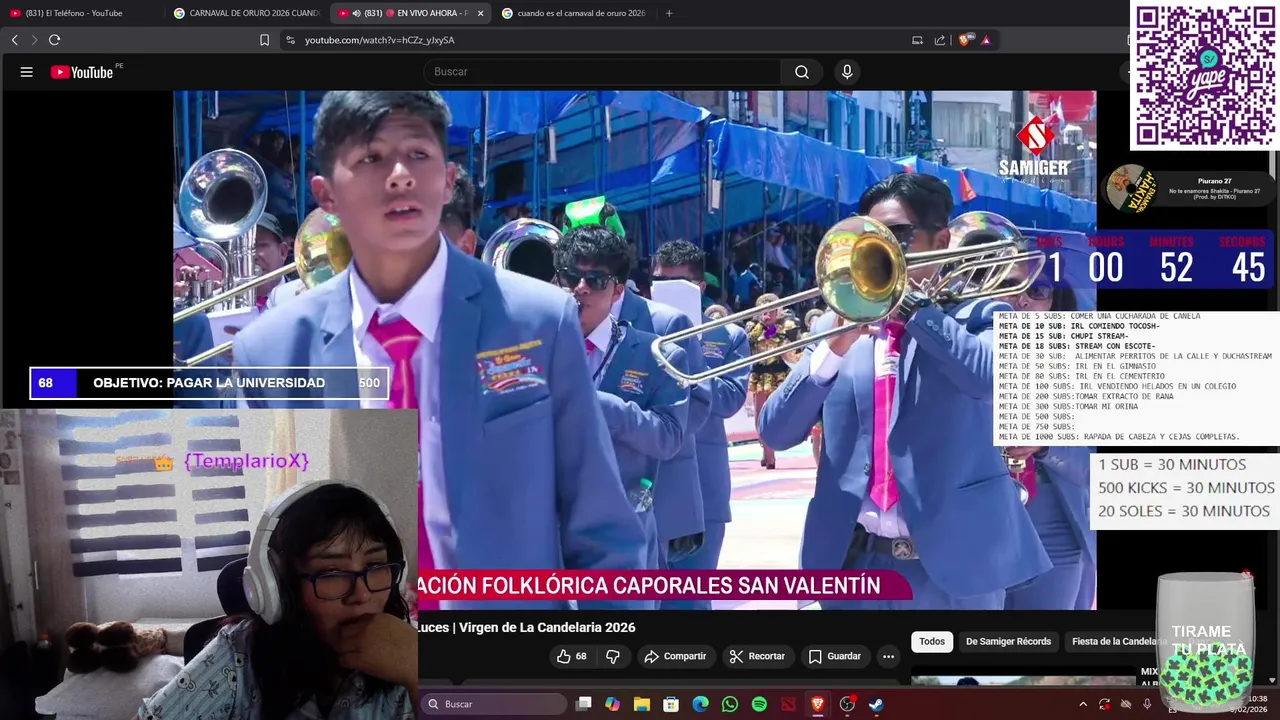Mute the EN VIVO AHORA tab's audio icon
This screenshot has height=720, width=1280.
[357, 13]
